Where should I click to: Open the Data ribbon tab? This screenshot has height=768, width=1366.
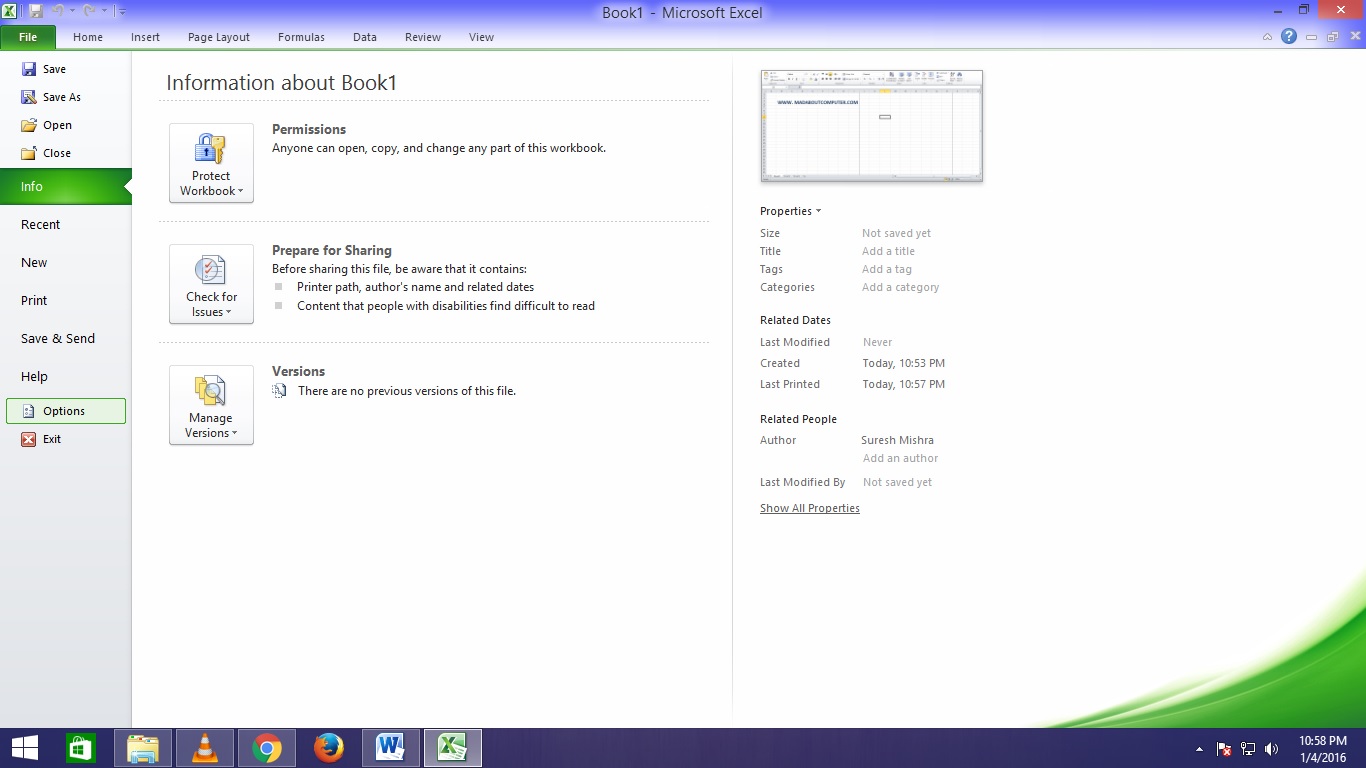[365, 37]
